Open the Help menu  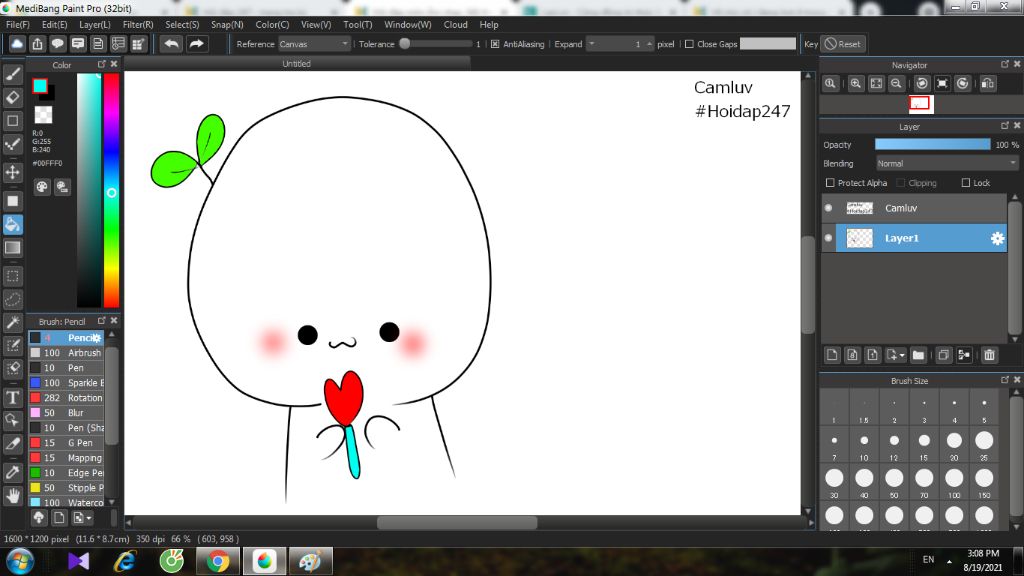coord(488,25)
